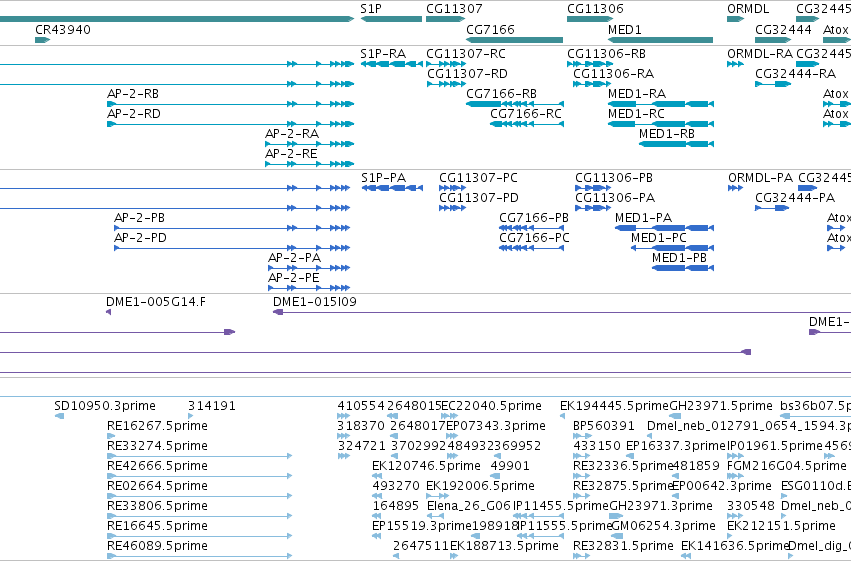Viewport: 851px width, 561px height.
Task: Click the 49901 EST label
Action: point(510,466)
